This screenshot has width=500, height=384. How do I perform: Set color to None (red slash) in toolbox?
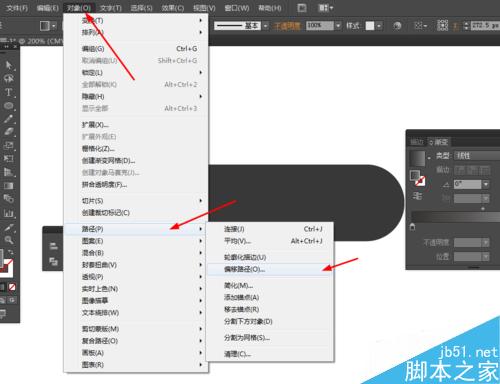tap(12, 287)
